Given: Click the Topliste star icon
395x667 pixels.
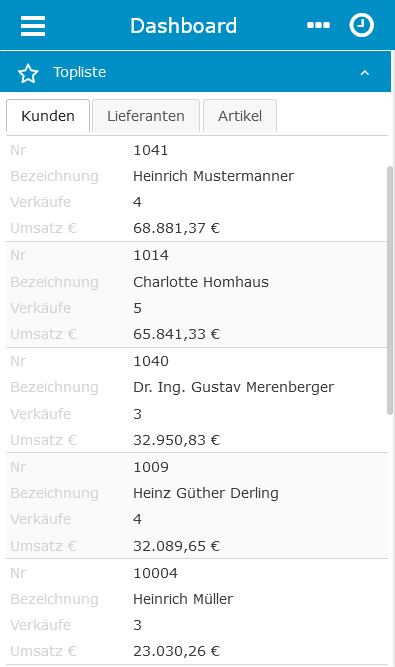Looking at the screenshot, I should pos(28,73).
